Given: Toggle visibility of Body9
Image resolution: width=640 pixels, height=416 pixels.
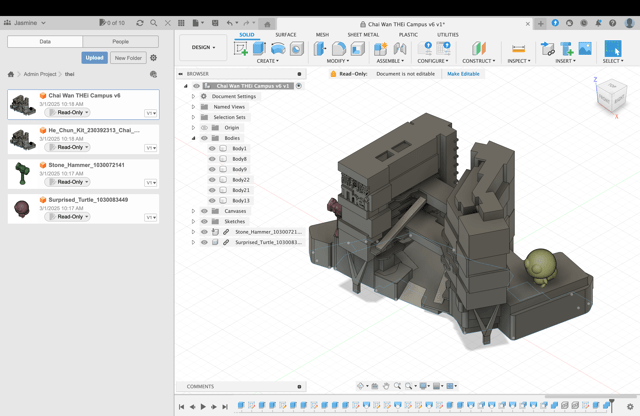Looking at the screenshot, I should (212, 169).
